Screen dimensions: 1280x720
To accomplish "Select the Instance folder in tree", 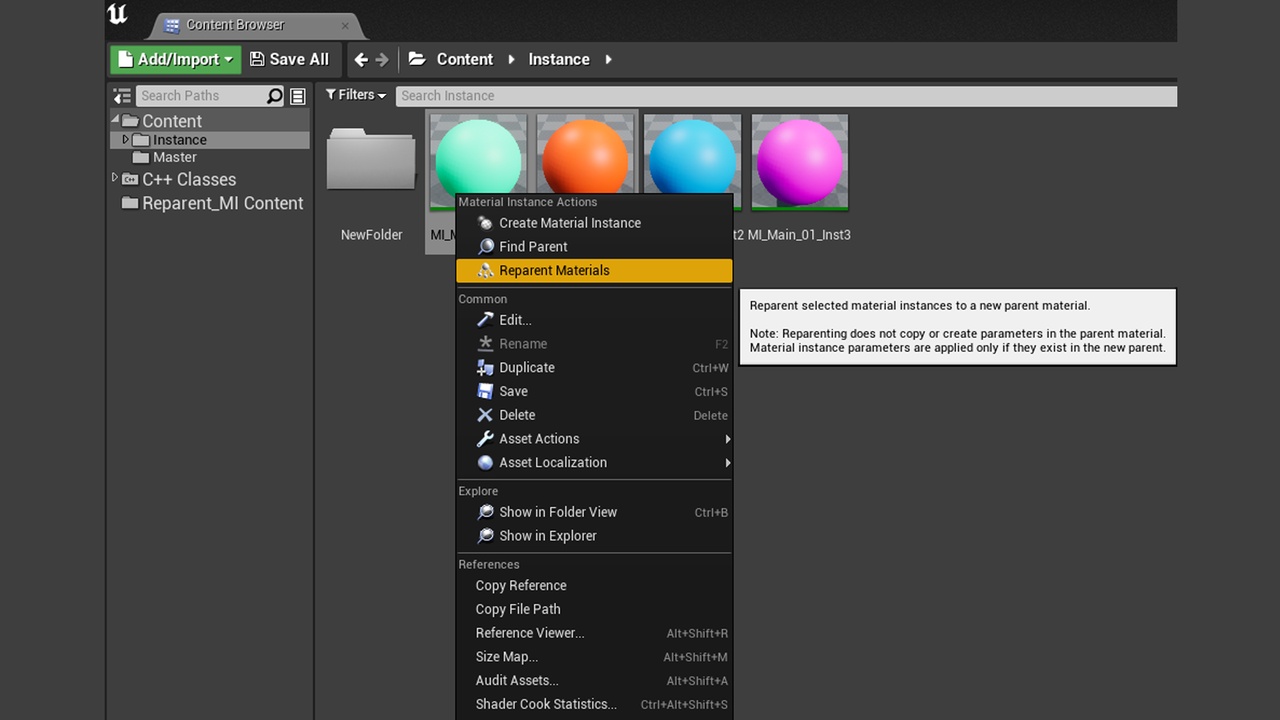I will coord(210,140).
